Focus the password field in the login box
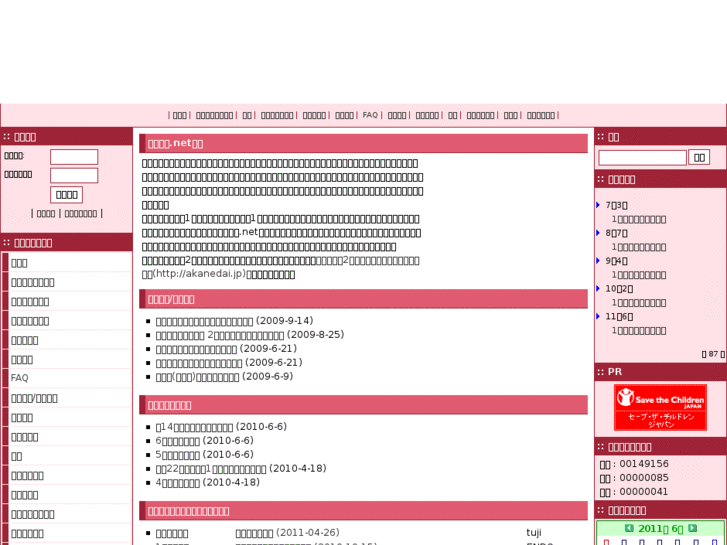This screenshot has width=727, height=545. pos(74,175)
